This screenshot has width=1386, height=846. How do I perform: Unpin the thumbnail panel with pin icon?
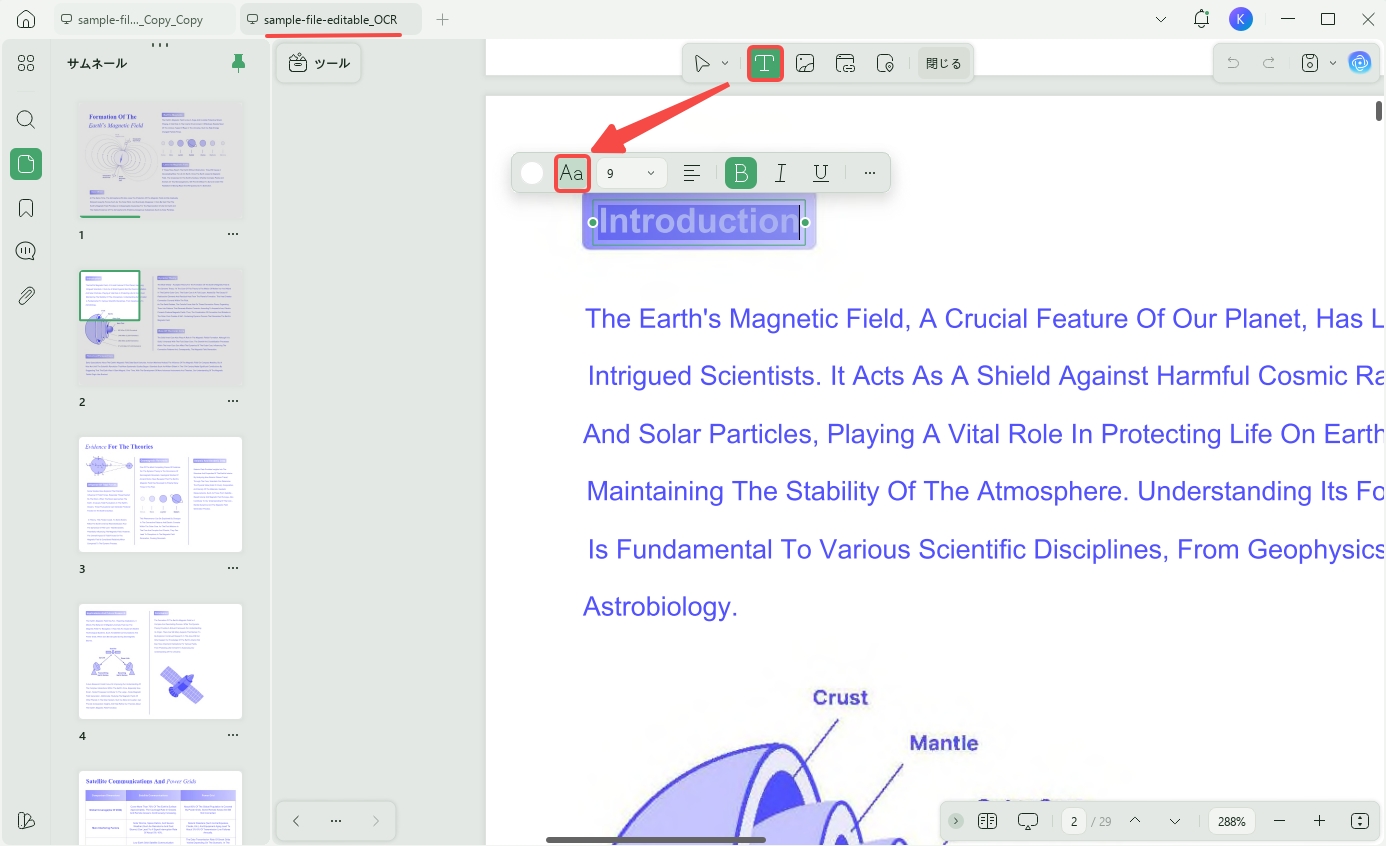238,63
